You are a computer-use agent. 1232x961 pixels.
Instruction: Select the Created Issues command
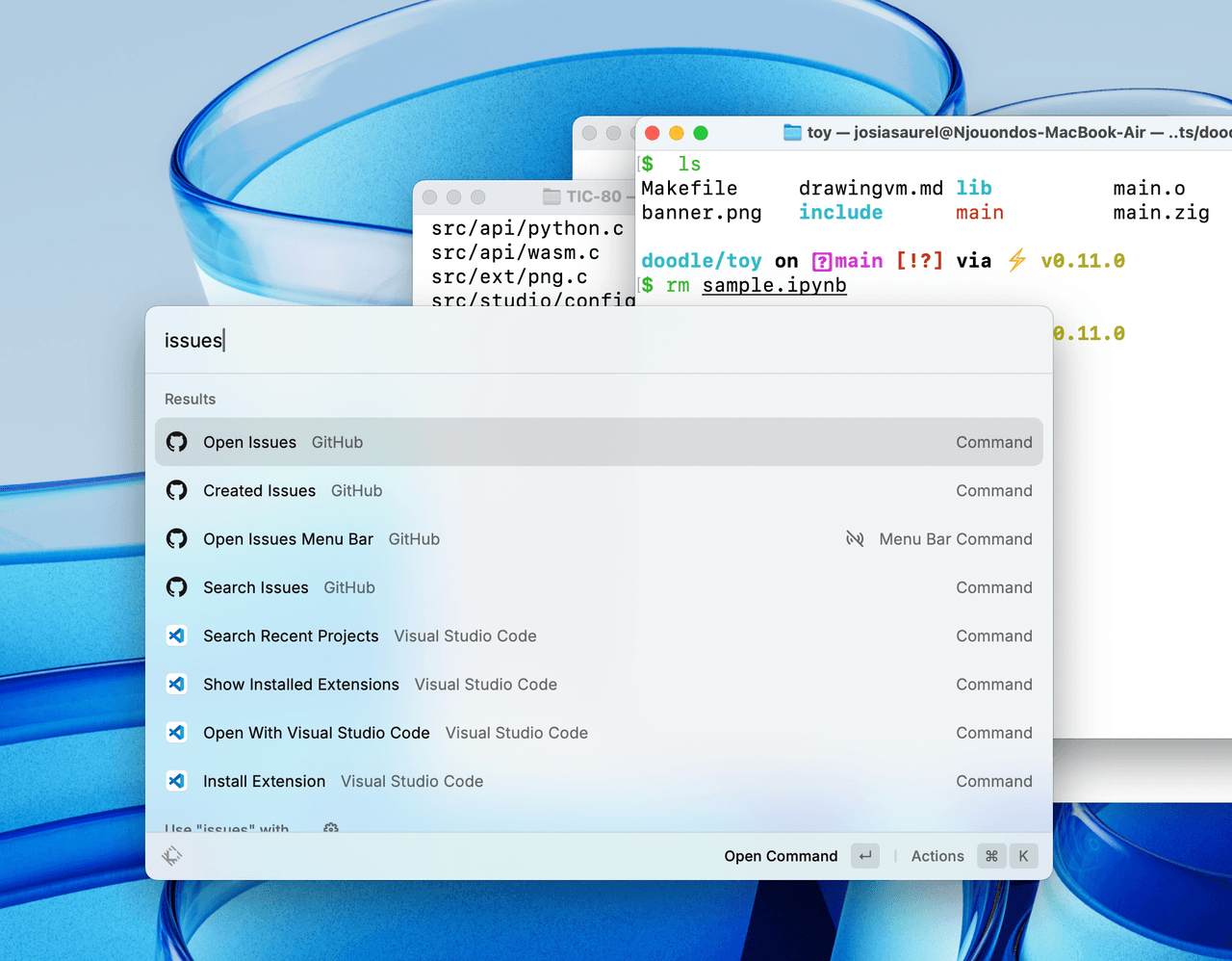(260, 490)
